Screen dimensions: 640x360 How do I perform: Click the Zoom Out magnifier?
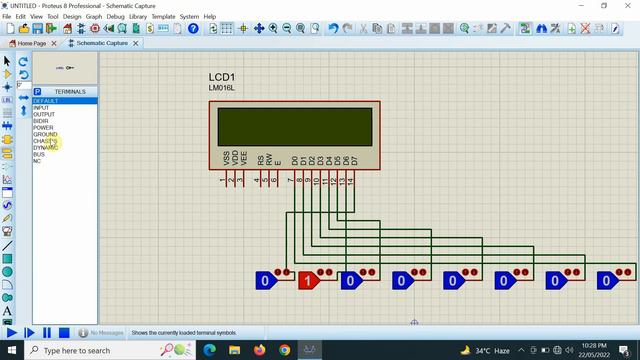point(287,28)
